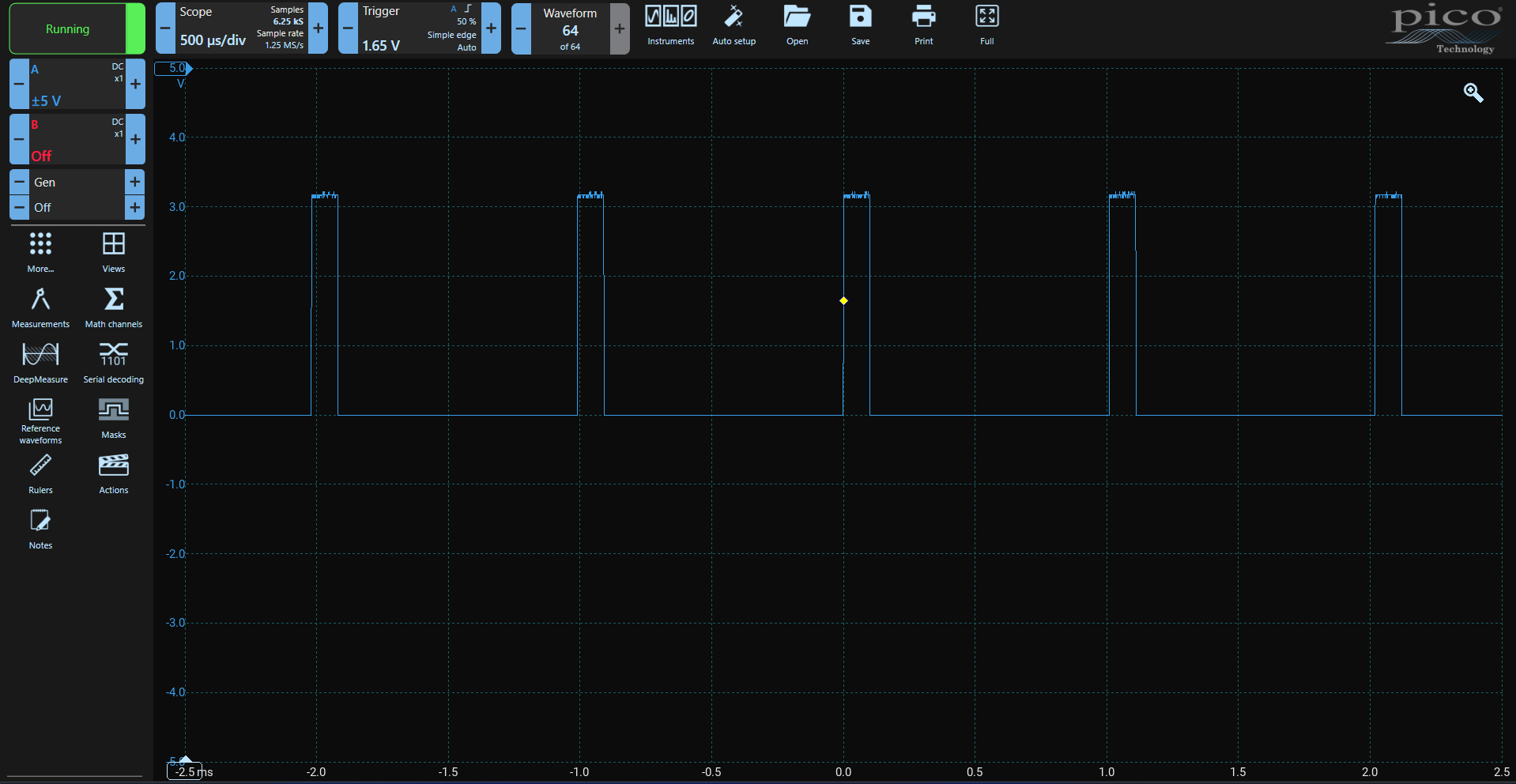Open the Scope 500 µs/div settings panel
1516x784 pixels.
pos(242,28)
